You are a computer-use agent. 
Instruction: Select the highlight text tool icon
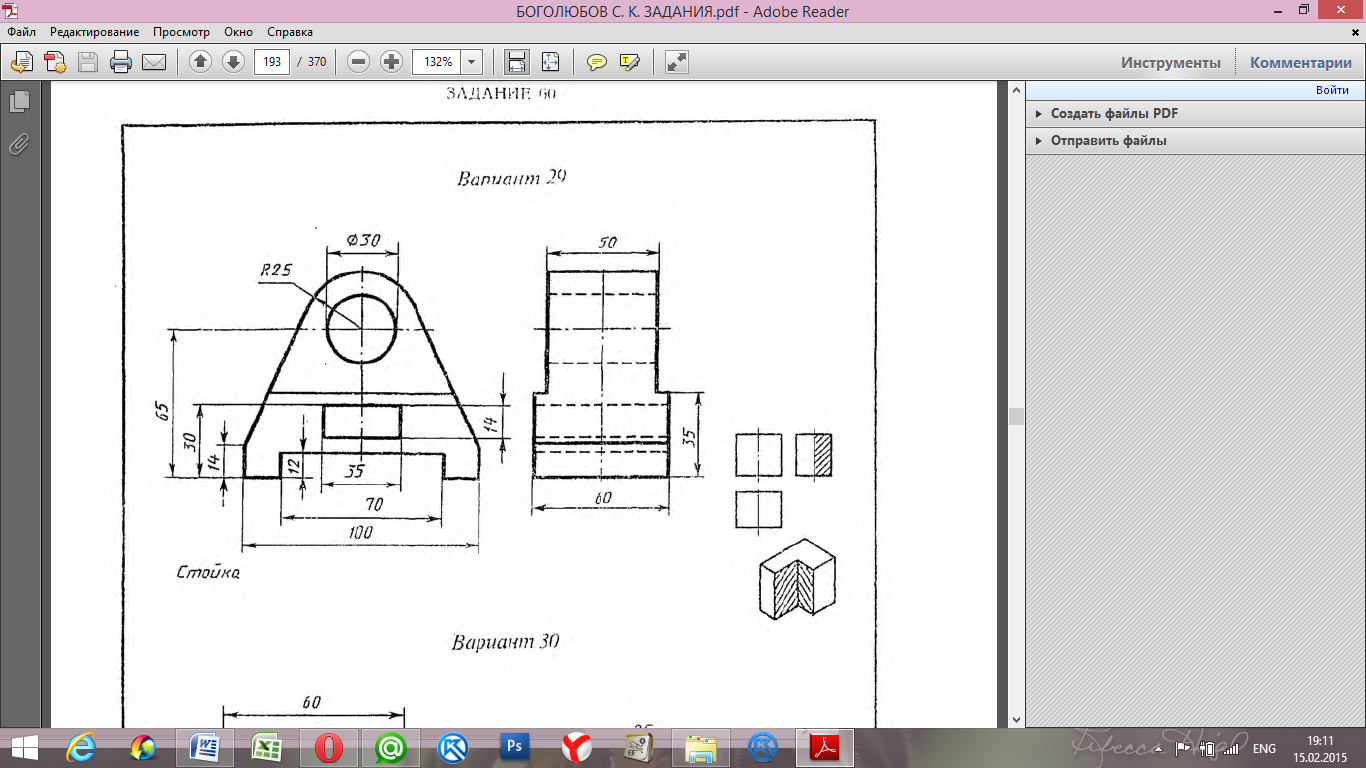(630, 62)
